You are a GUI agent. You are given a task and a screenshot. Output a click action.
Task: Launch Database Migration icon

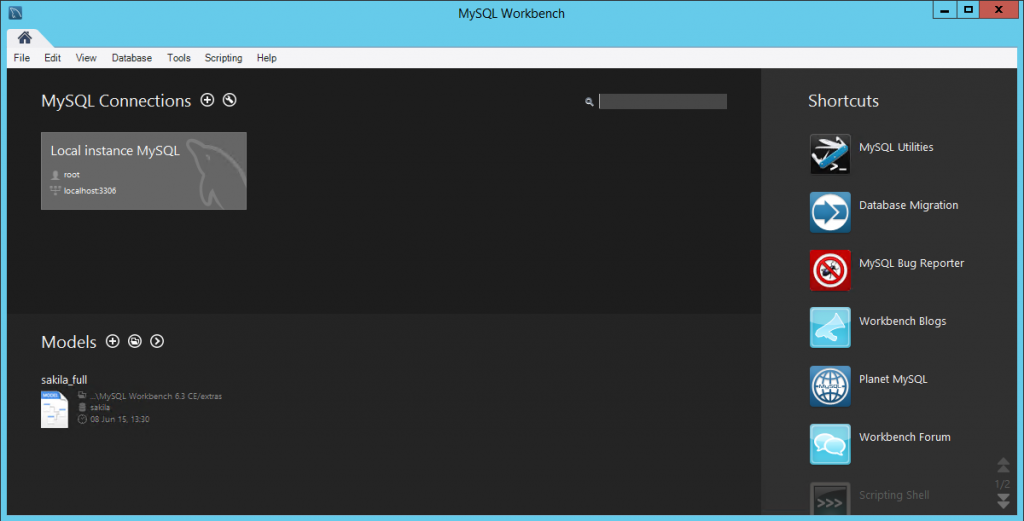click(x=830, y=212)
